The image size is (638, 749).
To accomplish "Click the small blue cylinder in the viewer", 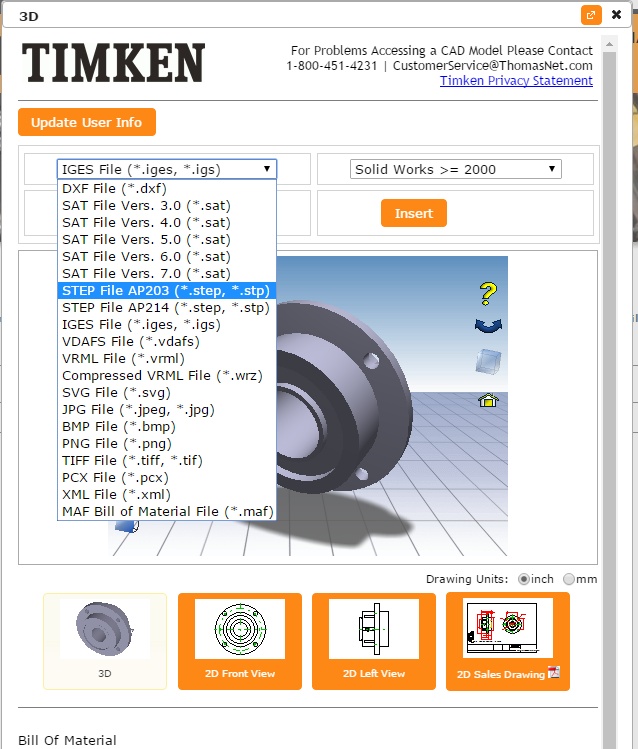I will point(127,526).
